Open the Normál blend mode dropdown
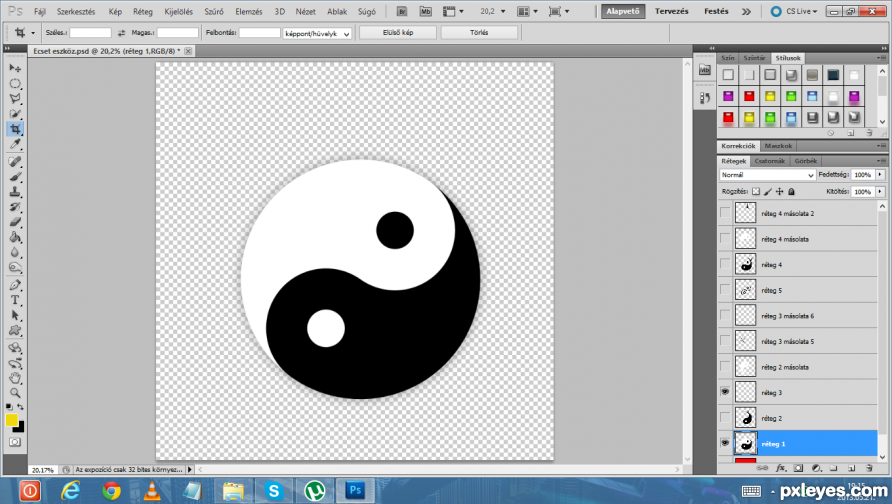Viewport: 892px width, 504px height. click(x=767, y=175)
